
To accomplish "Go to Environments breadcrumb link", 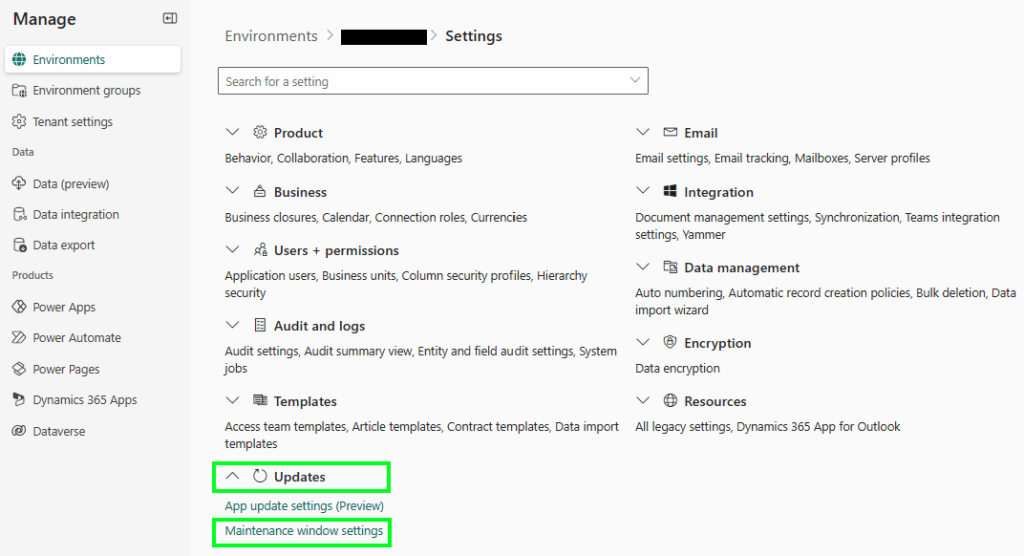I will click(x=271, y=36).
